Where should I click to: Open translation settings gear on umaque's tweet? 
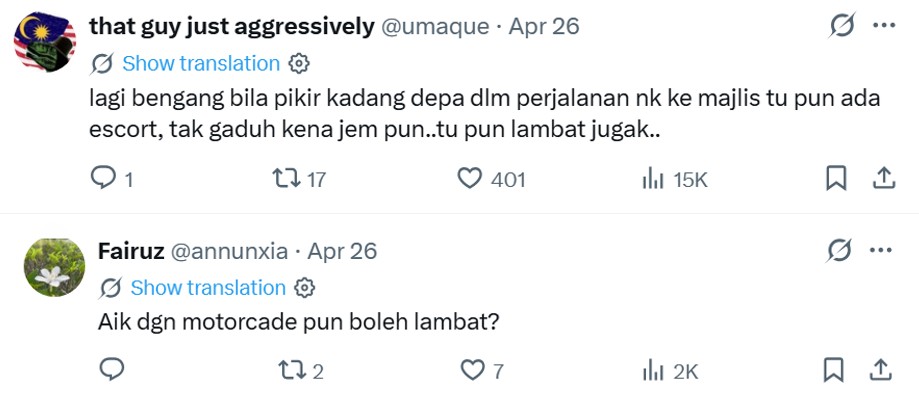298,64
